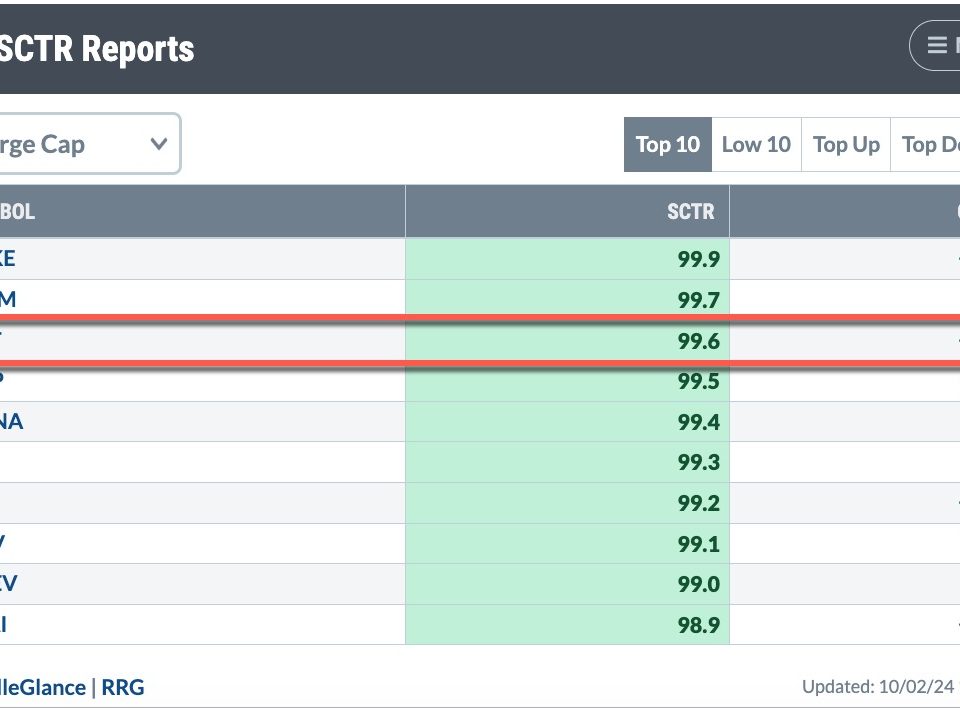Open the symbol ending in EV
This screenshot has height=712, width=960.
[8, 584]
